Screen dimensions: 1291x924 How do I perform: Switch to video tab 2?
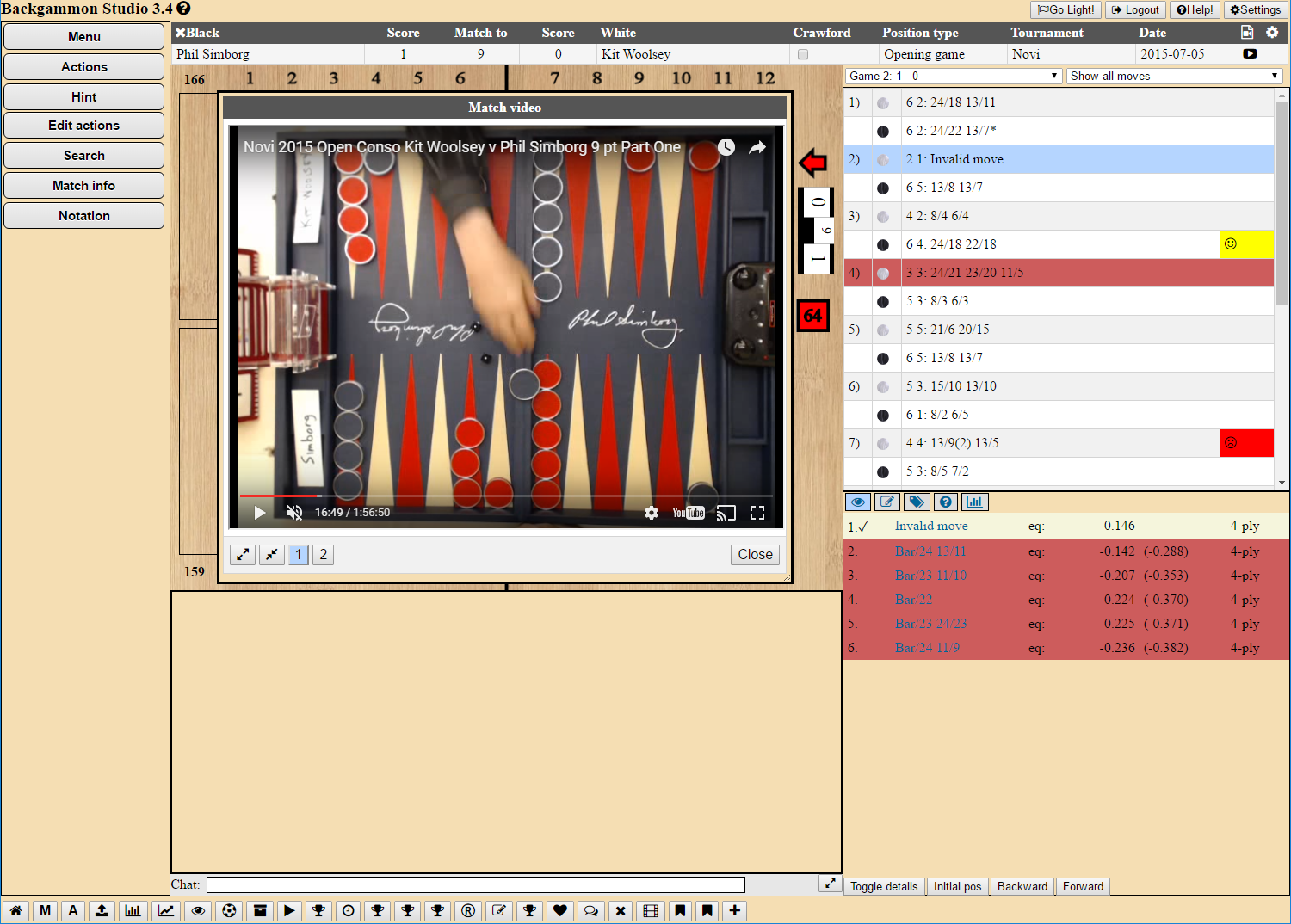(x=324, y=555)
